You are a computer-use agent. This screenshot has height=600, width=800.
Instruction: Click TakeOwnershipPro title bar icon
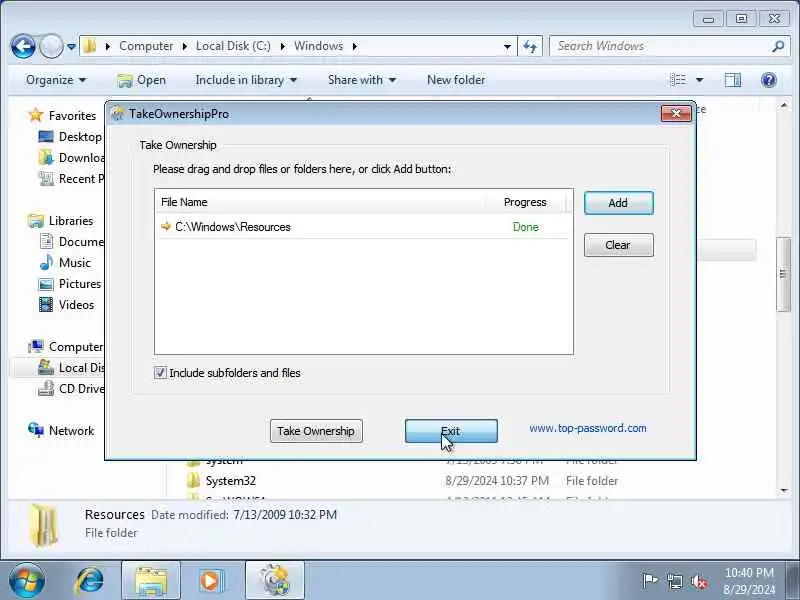[118, 113]
